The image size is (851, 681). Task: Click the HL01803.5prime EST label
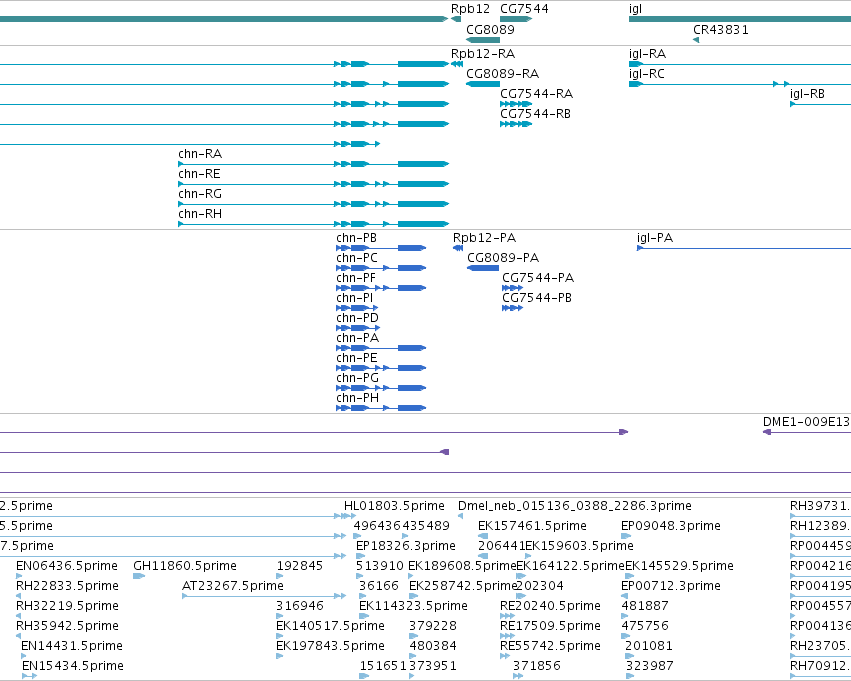394,506
